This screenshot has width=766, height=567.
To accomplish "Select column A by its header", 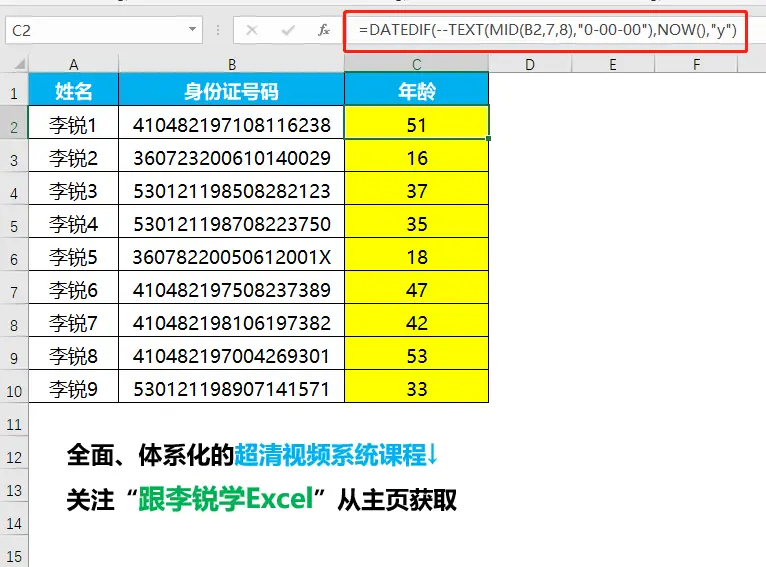I will click(74, 64).
